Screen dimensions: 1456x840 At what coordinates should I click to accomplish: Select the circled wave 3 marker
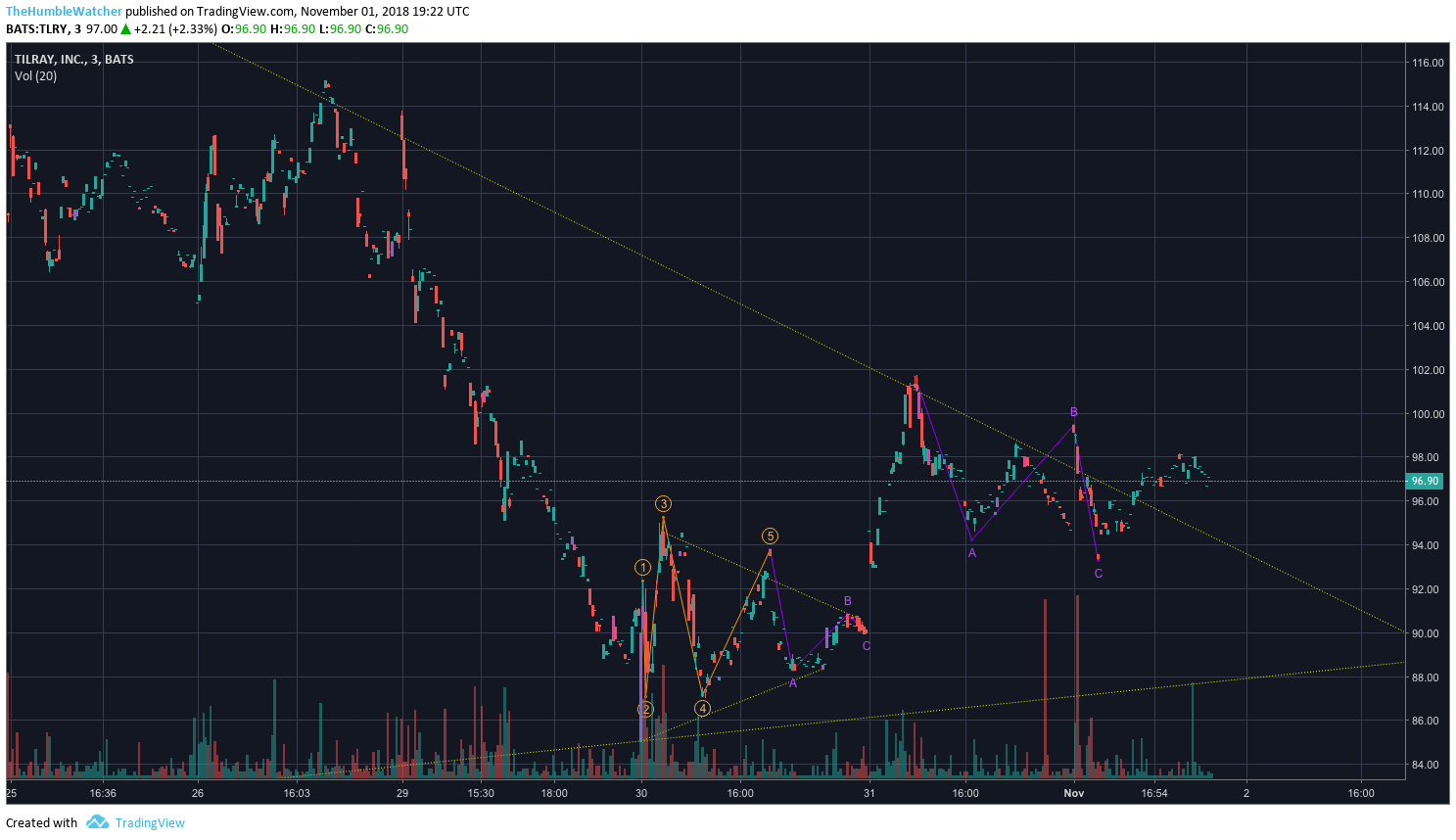[663, 504]
